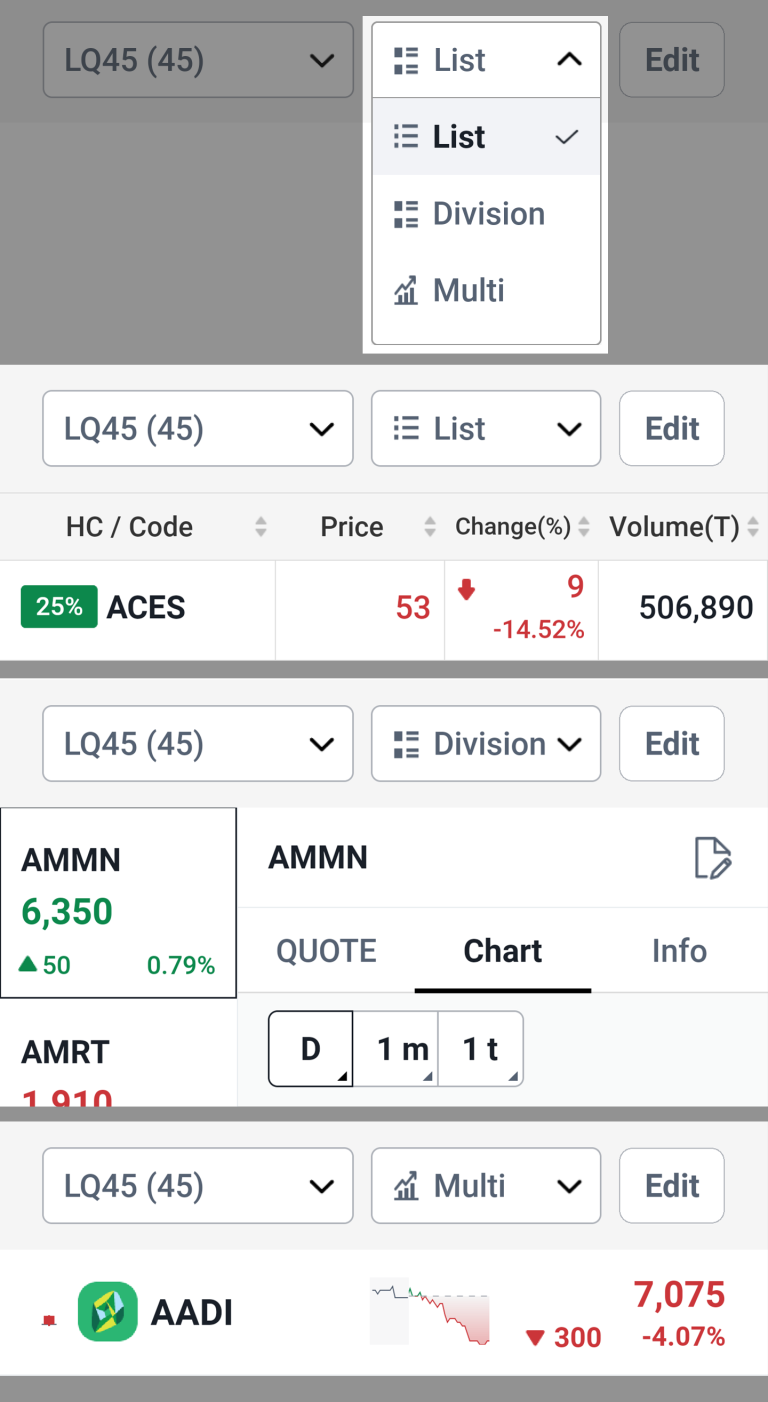The height and width of the screenshot is (1402, 768).
Task: Click the Price column sort arrows
Action: [430, 527]
